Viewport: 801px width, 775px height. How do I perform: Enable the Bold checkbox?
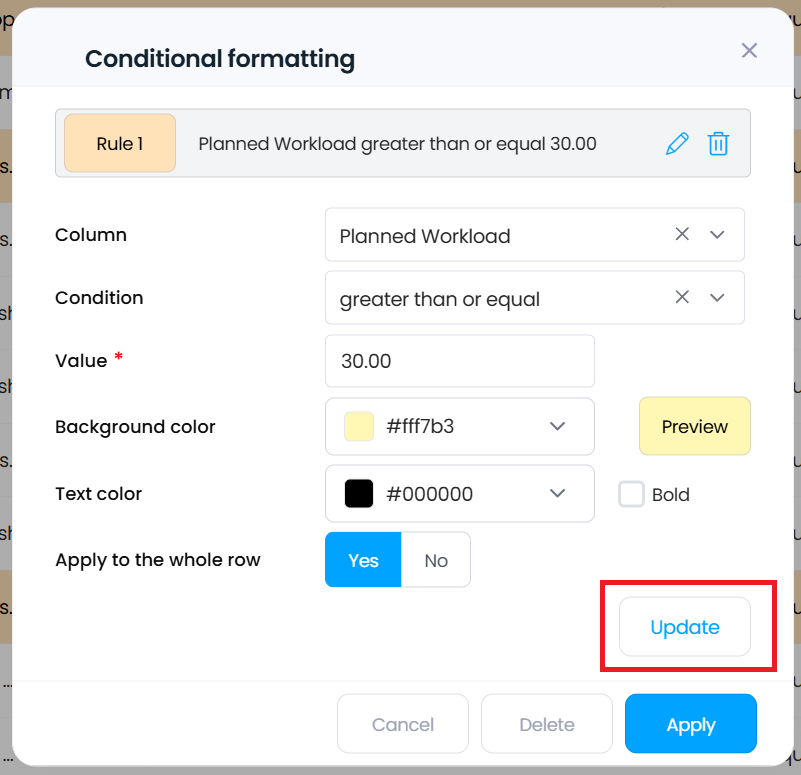(x=631, y=494)
